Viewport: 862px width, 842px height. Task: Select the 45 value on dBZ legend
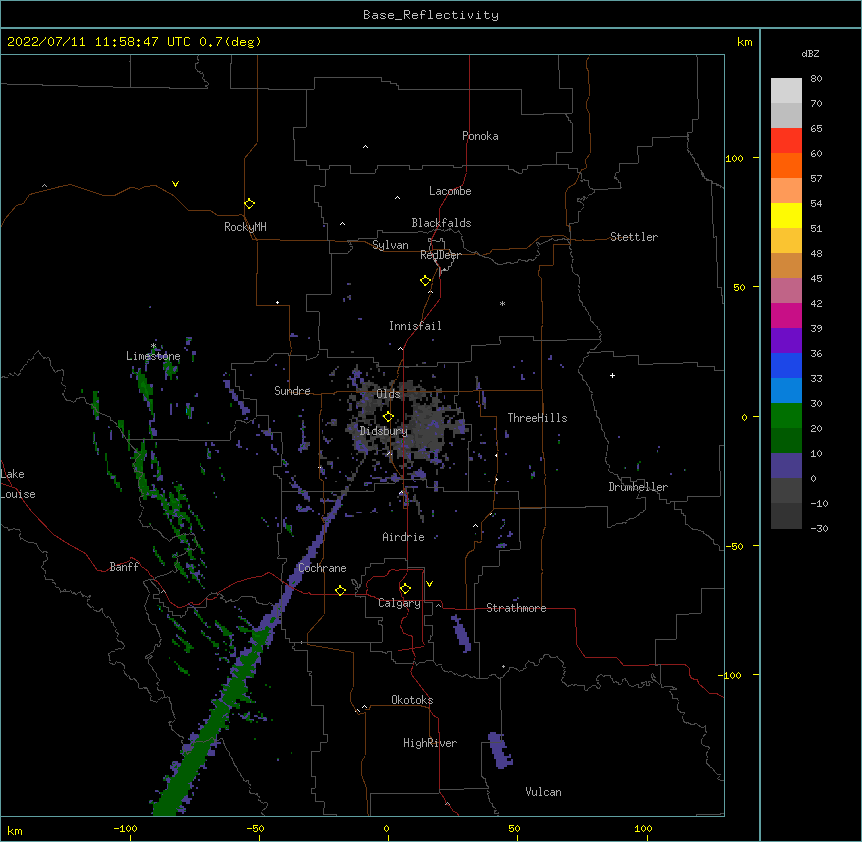point(816,278)
